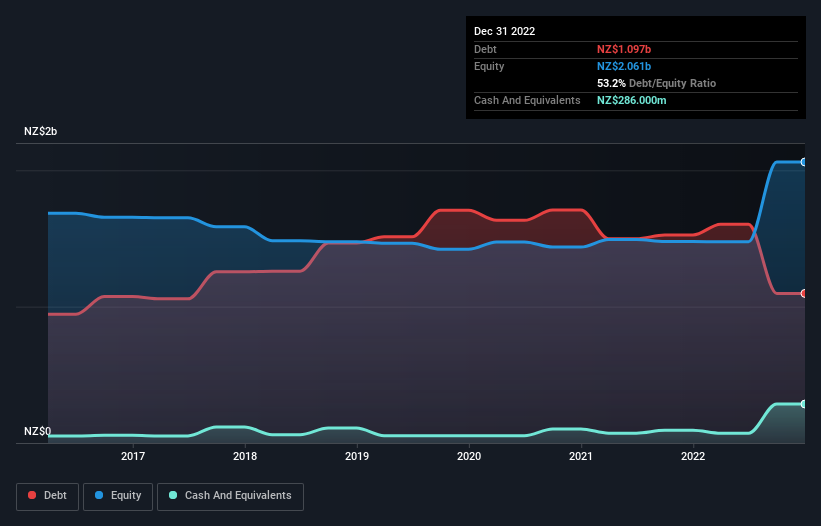The image size is (821, 526).
Task: Toggle the Equity legend button
Action: tap(118, 496)
